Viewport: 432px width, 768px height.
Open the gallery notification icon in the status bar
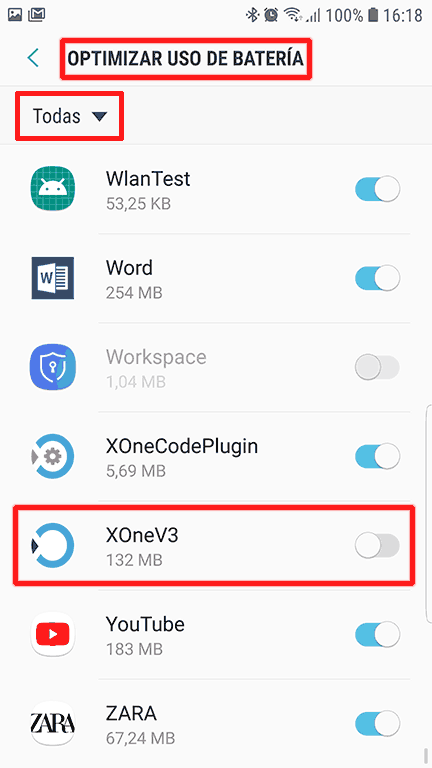15,15
